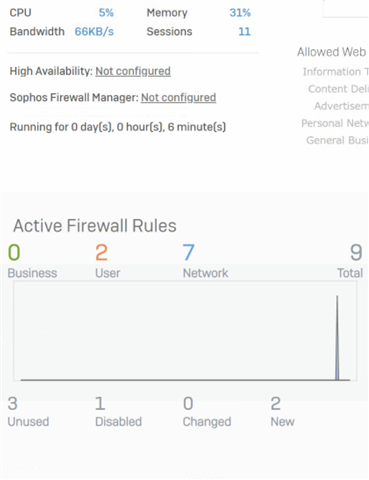Select the General Business web category
The image size is (369, 480).
coord(337,140)
